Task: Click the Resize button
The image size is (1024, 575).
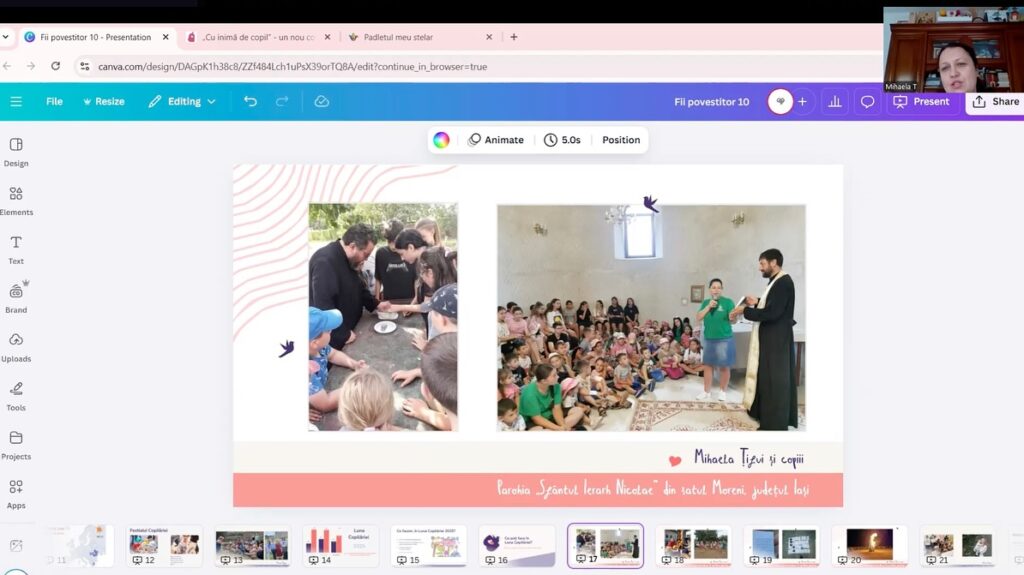Action: (103, 101)
